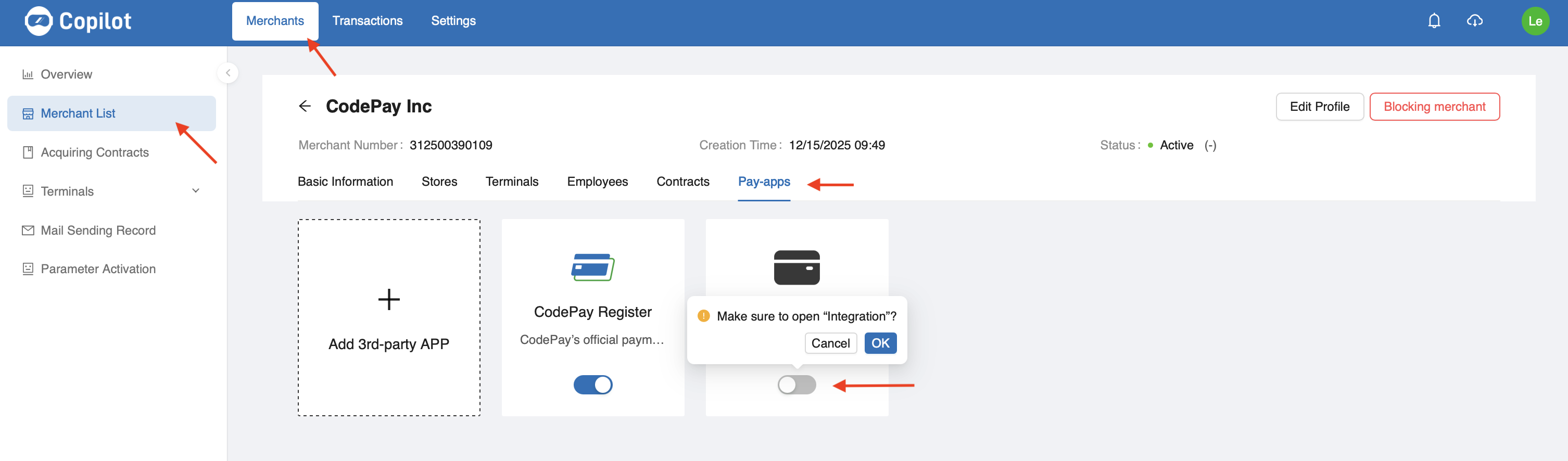Click the cloud download icon
Viewport: 1568px width, 461px height.
1474,21
